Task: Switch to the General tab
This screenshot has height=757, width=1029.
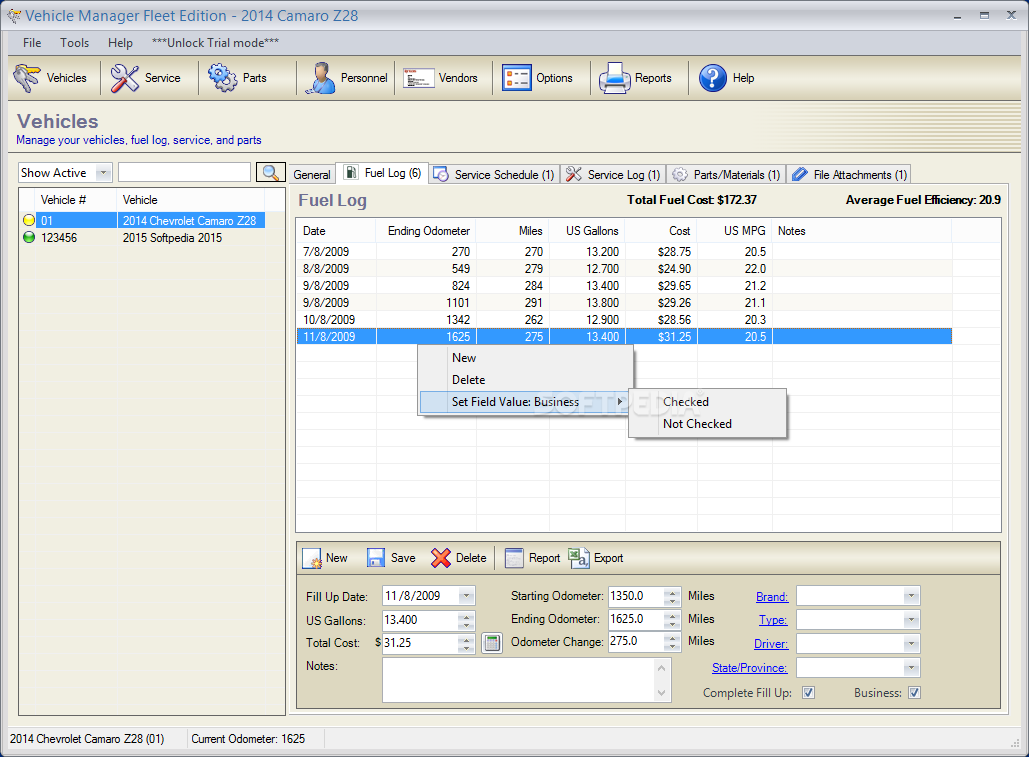Action: click(312, 174)
